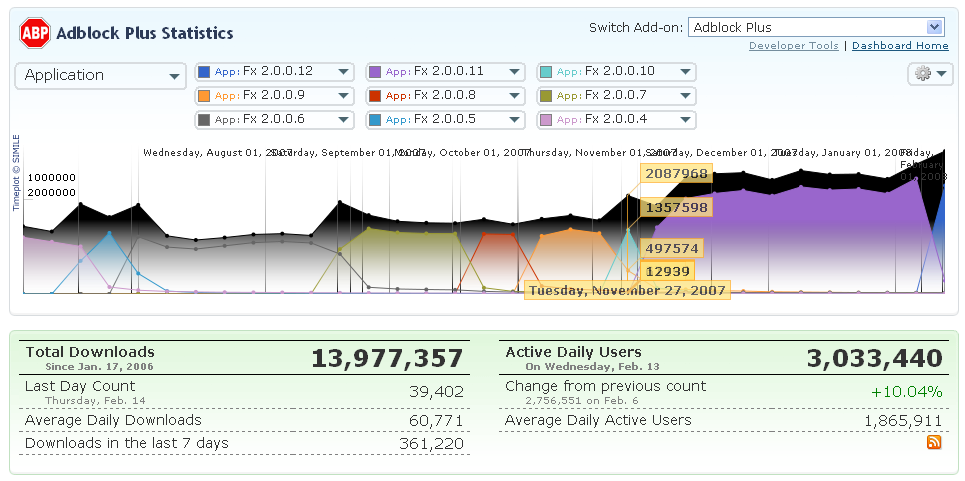This screenshot has width=965, height=481.
Task: Click the red Fx 2.0.0.8 color swatch
Action: click(375, 96)
